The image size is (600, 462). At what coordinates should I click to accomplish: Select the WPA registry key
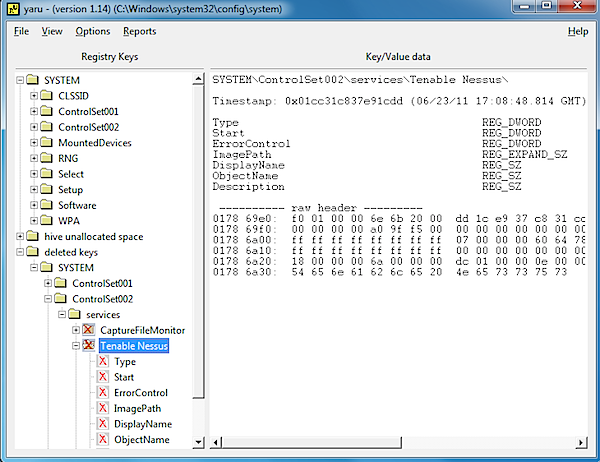pos(69,221)
